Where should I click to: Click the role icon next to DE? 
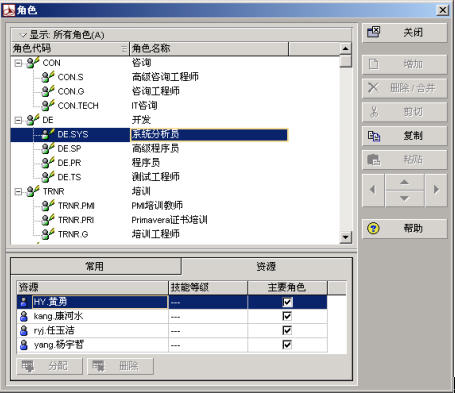click(33, 120)
